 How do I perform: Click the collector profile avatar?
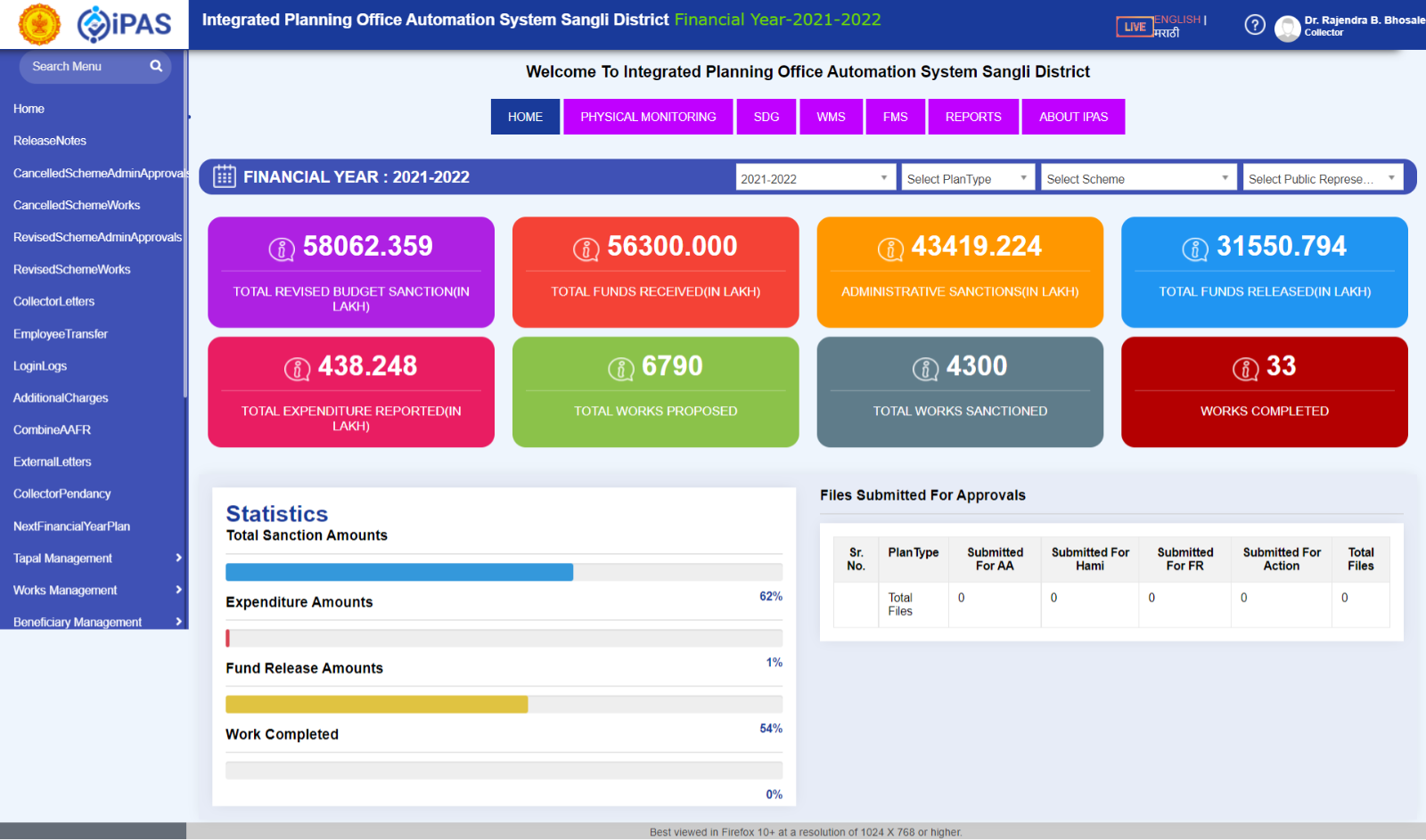point(1287,29)
